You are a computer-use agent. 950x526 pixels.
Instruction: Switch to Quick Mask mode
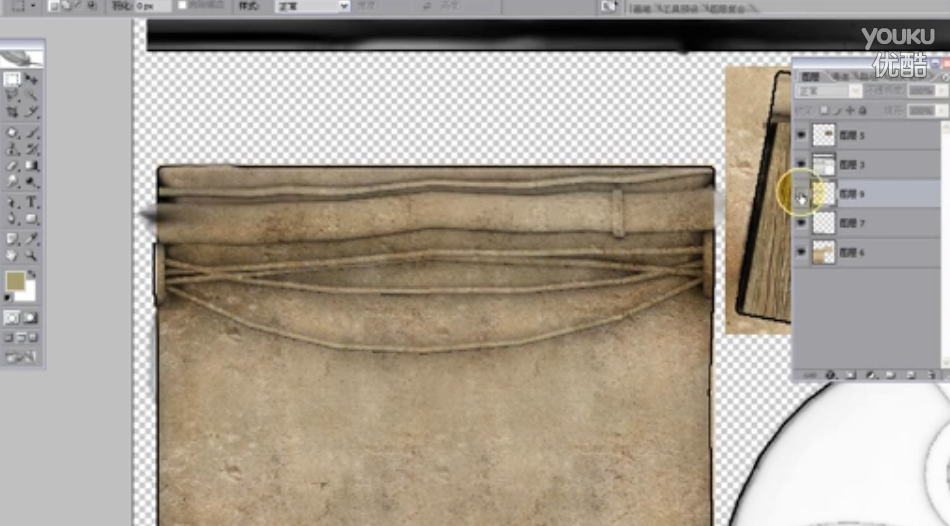click(x=30, y=318)
